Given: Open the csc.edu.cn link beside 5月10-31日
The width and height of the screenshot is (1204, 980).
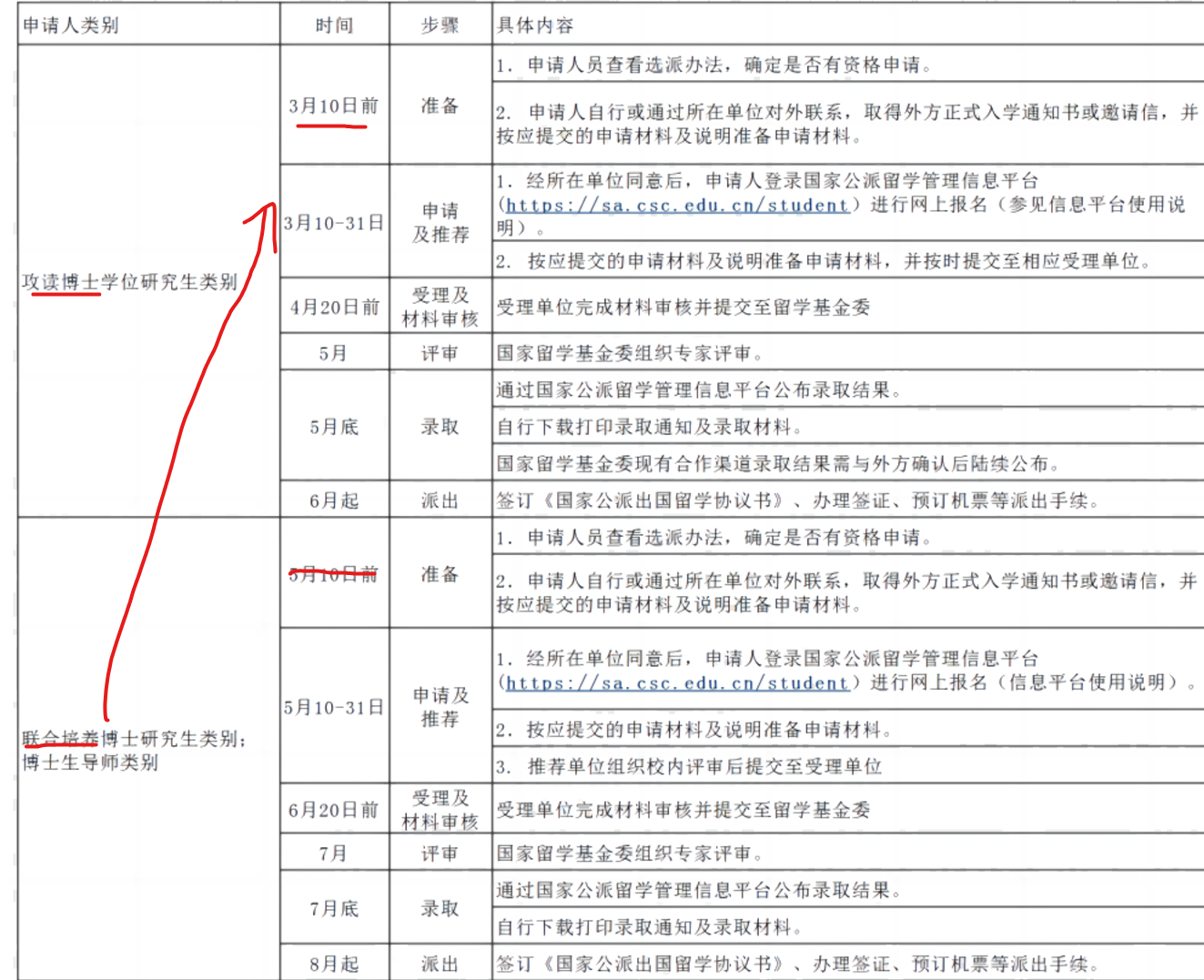Looking at the screenshot, I should [x=677, y=683].
